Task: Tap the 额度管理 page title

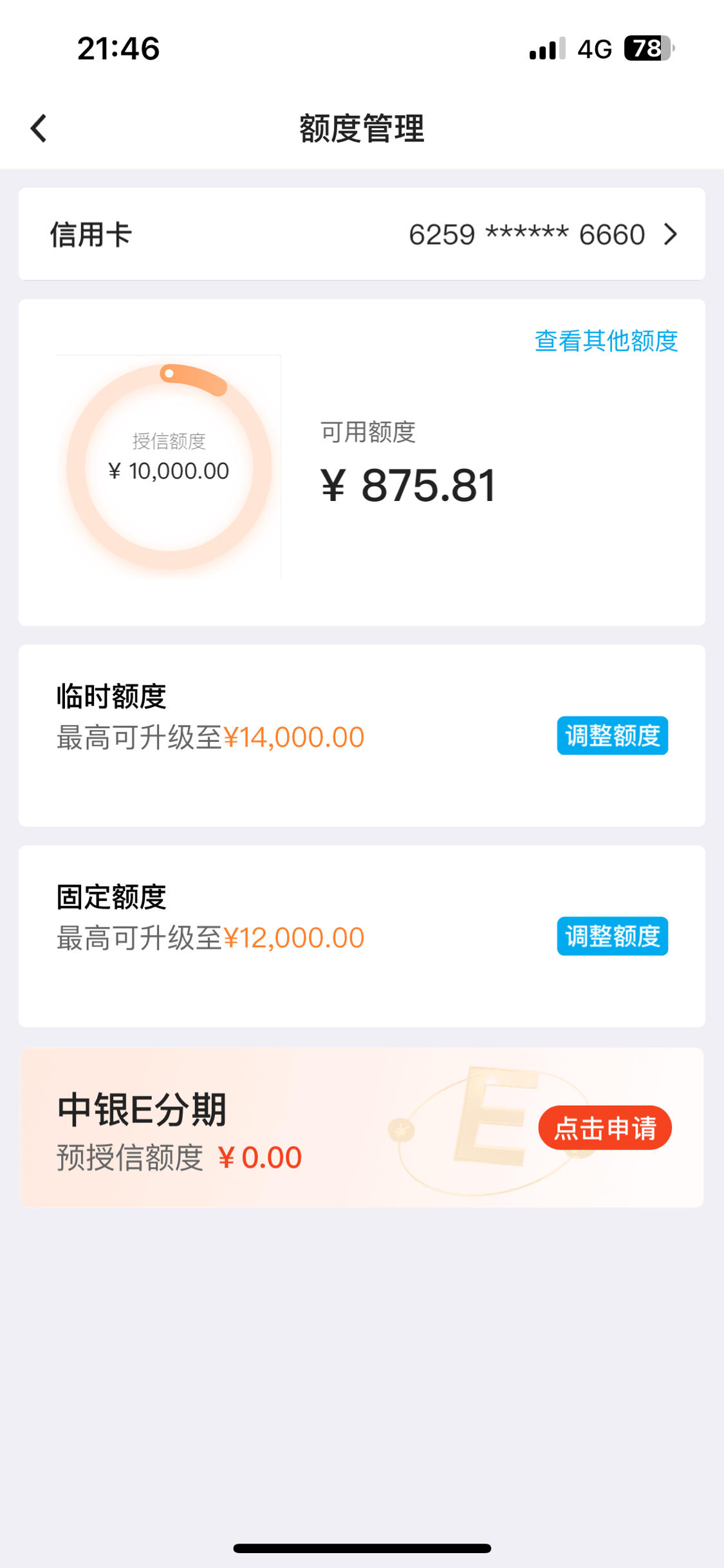Action: 362,128
